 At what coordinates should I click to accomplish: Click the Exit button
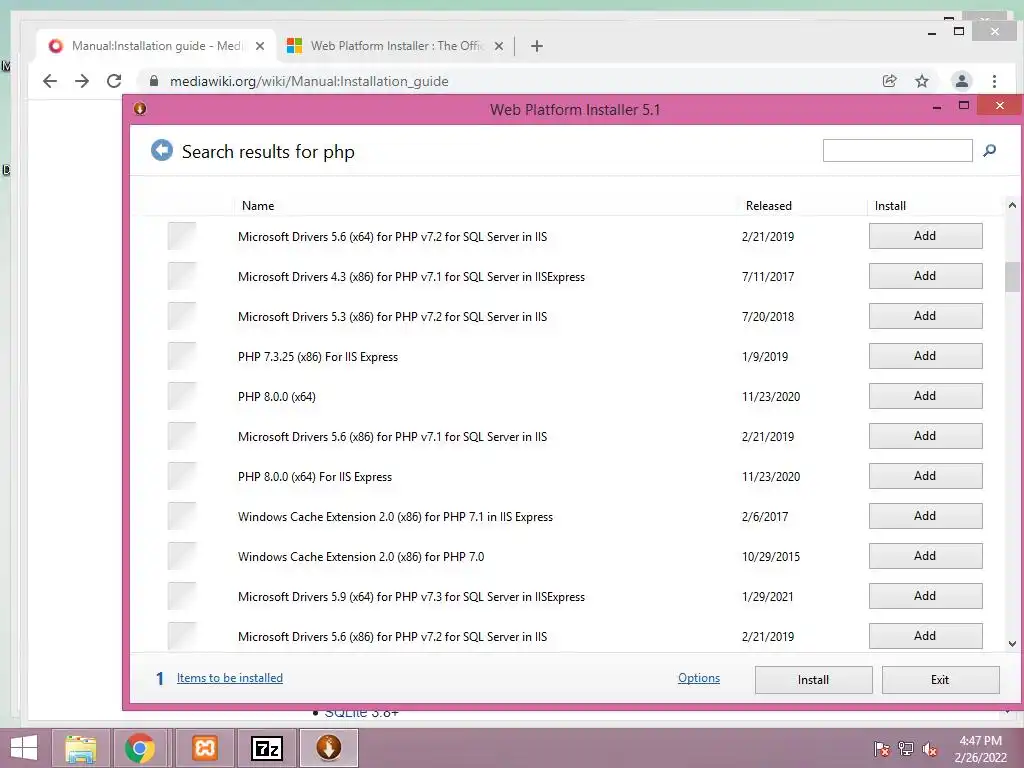[x=940, y=680]
